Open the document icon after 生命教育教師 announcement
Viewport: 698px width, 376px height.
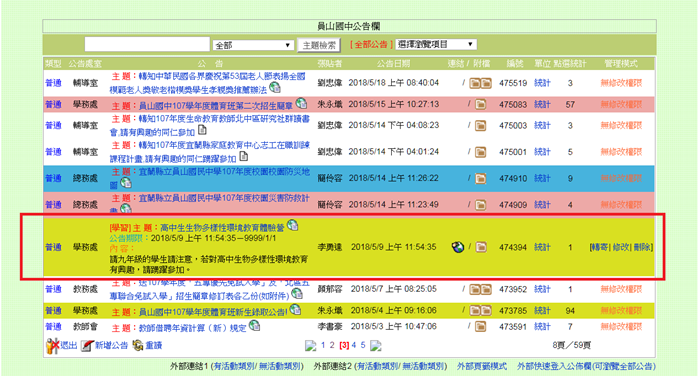tap(202, 130)
